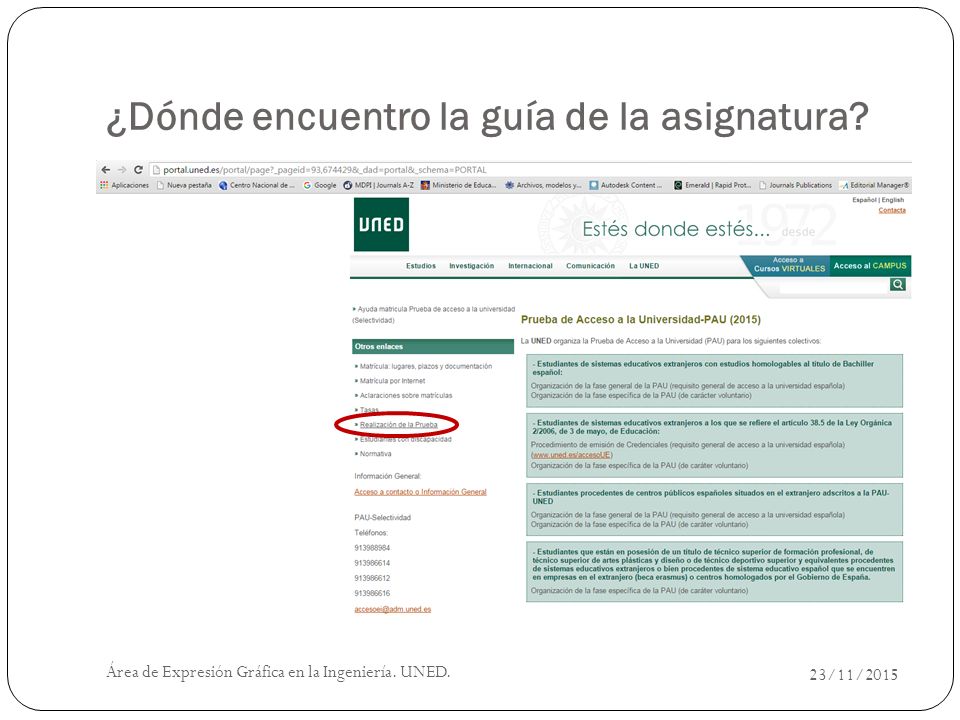Open the Aplicaciones bookmarks shortcut
The image size is (960, 720).
coord(125,185)
